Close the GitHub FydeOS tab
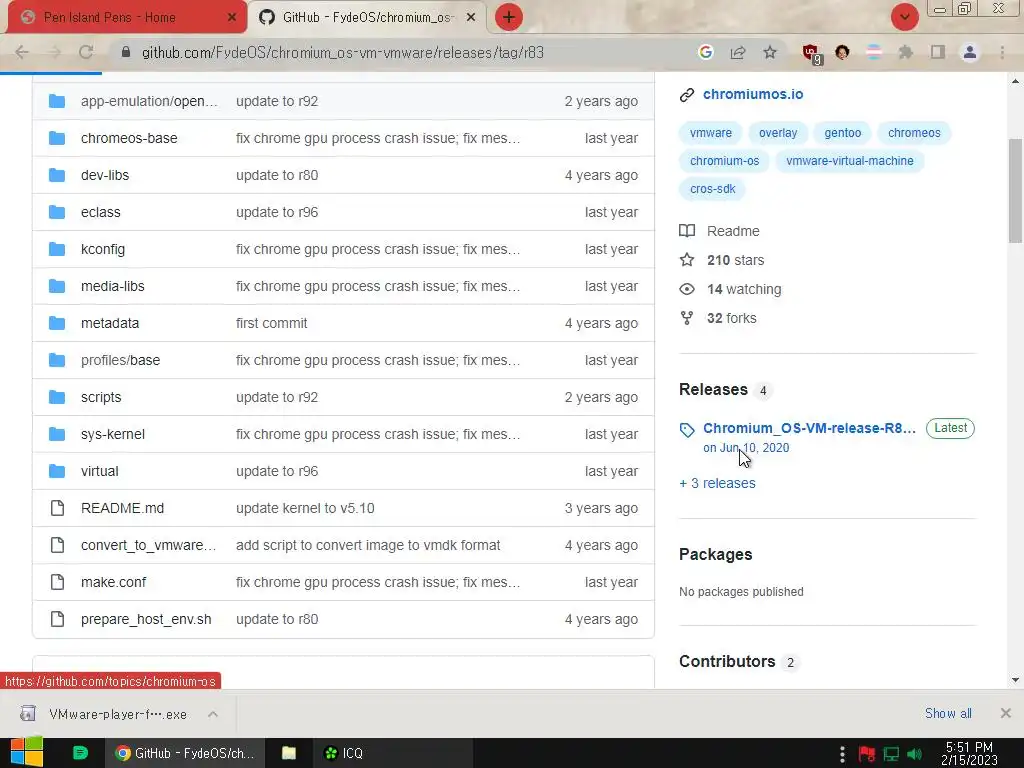The image size is (1024, 768). [x=471, y=18]
